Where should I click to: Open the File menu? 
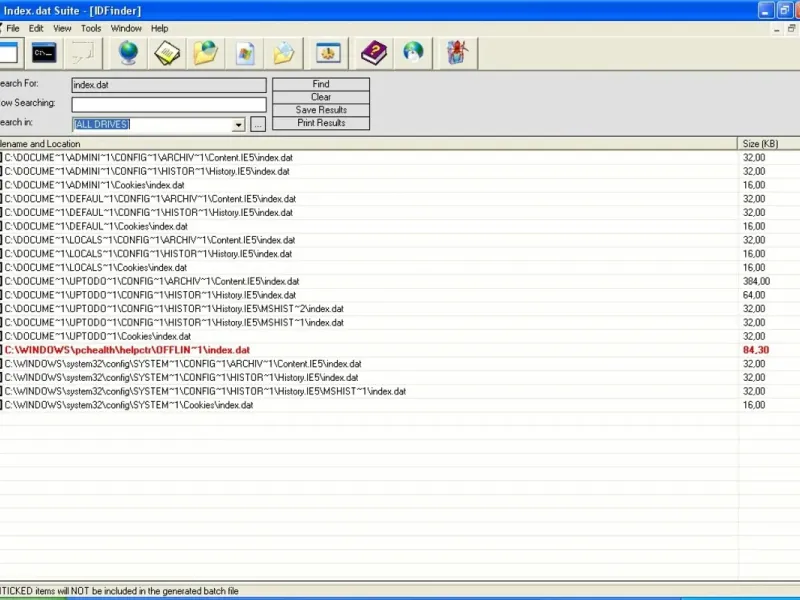point(13,29)
